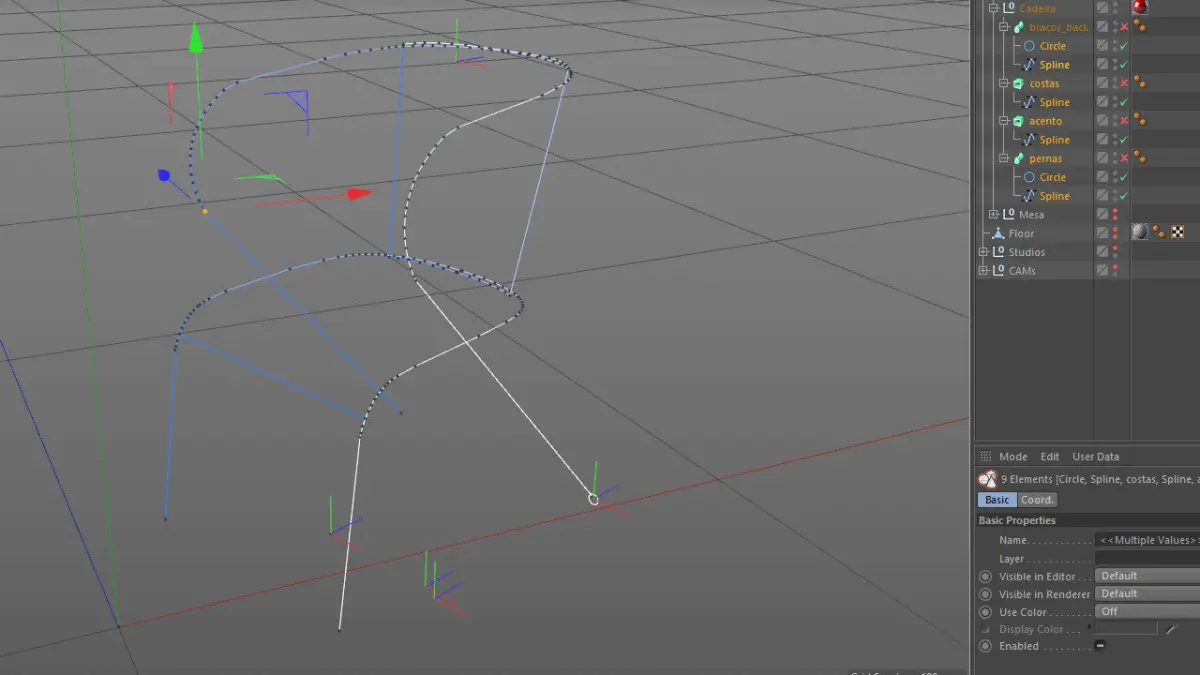Select the pernas sweep object icon

pyautogui.click(x=1018, y=159)
